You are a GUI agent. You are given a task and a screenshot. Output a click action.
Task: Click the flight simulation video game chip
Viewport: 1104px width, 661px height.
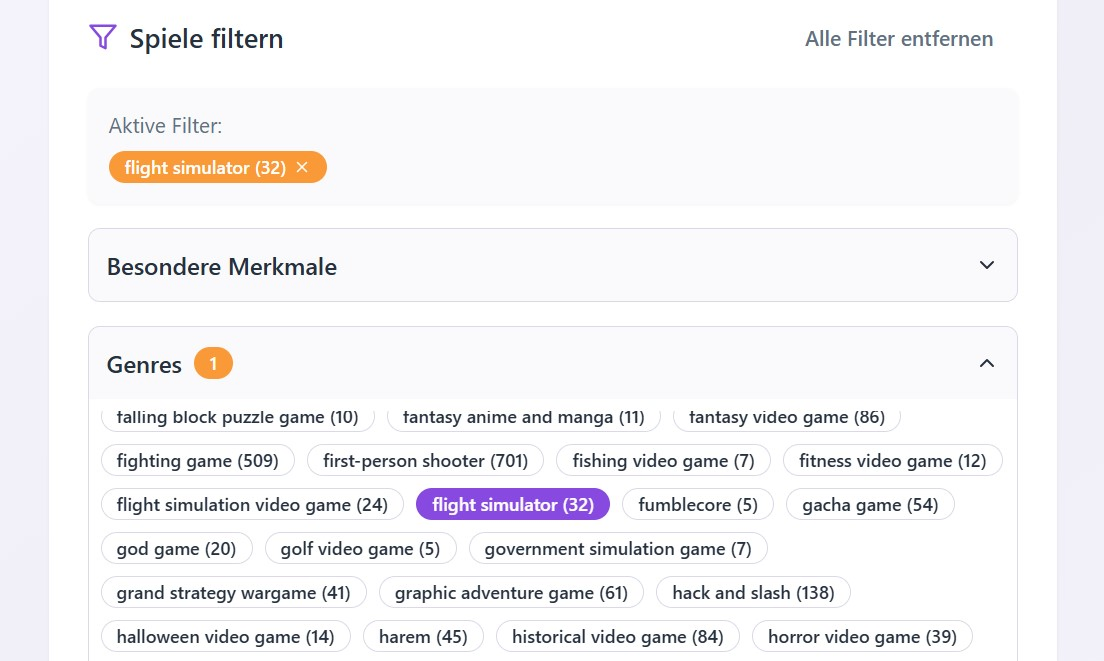(252, 504)
